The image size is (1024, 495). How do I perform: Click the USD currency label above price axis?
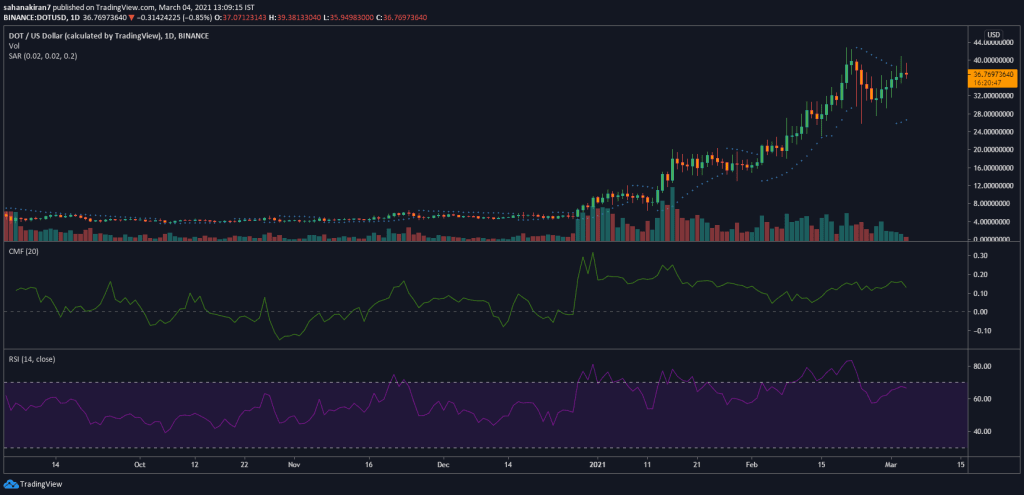(993, 35)
